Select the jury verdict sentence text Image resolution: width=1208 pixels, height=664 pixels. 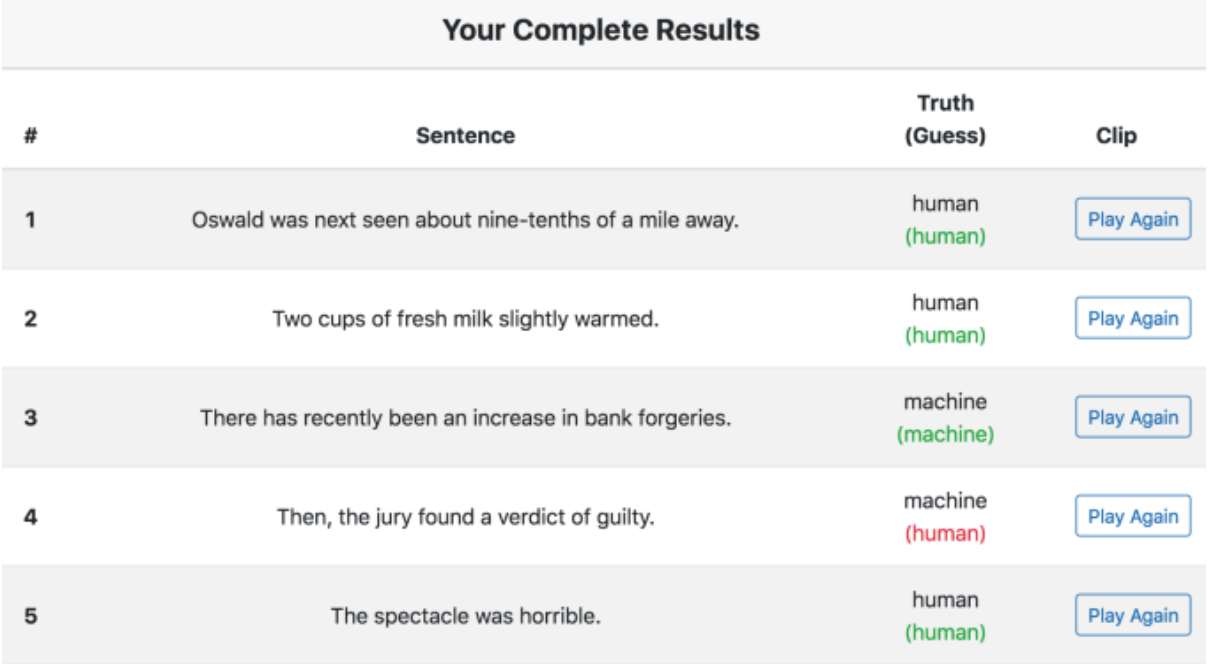point(465,517)
